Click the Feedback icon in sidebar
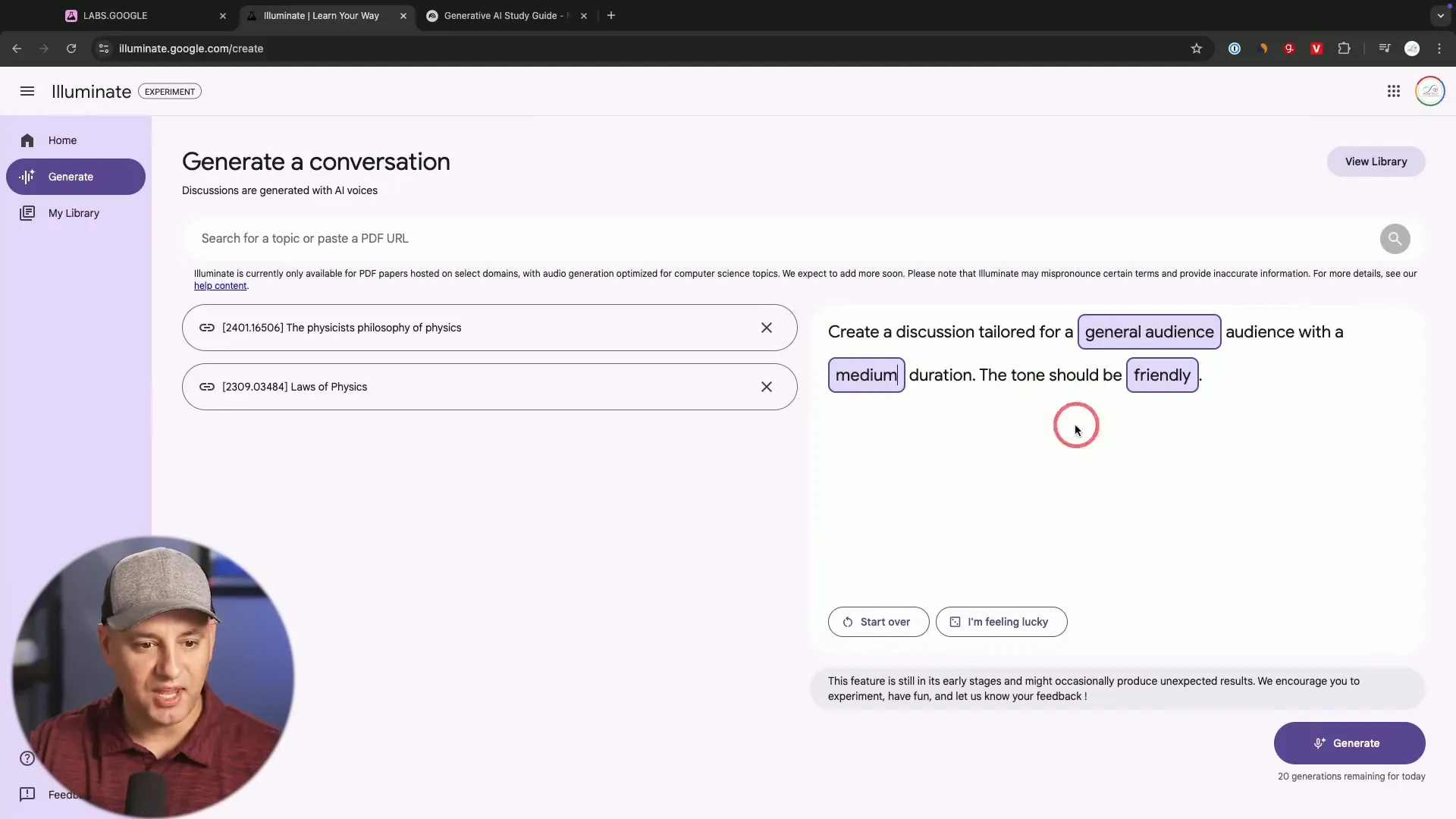 click(27, 794)
